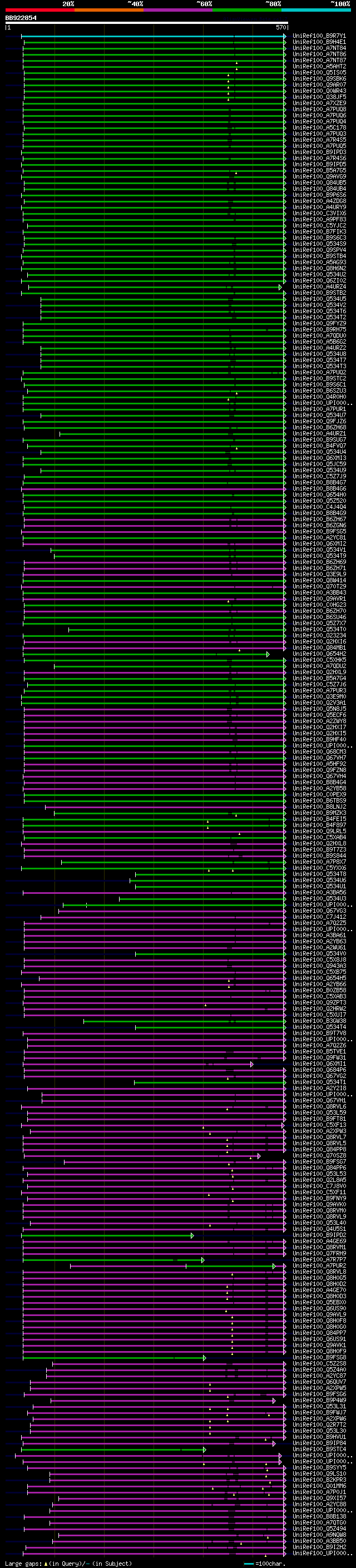Click the label UniRef100_B9FSG8
The height and width of the screenshot is (1568, 356).
[319, 1357]
